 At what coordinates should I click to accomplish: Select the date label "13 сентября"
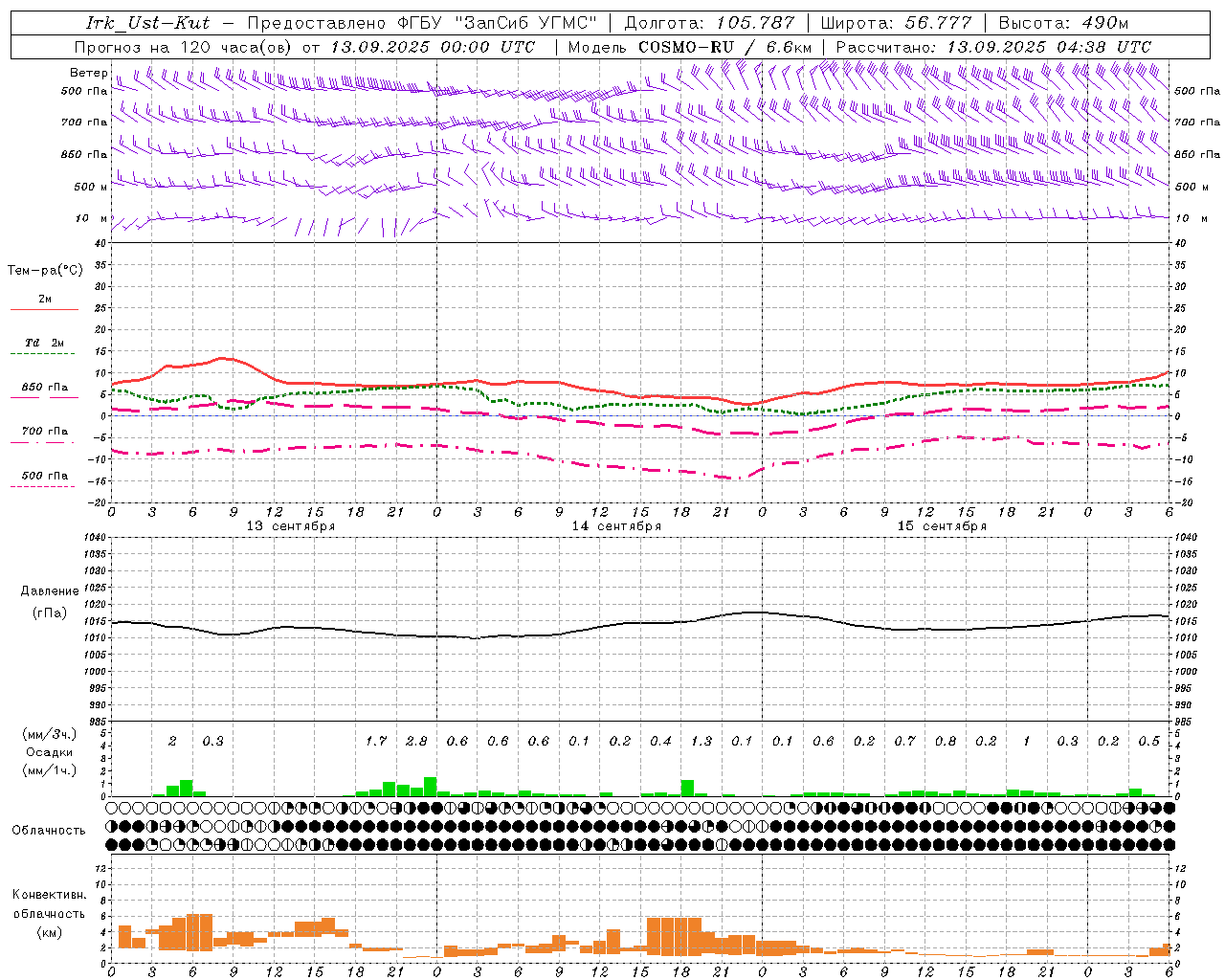291,526
